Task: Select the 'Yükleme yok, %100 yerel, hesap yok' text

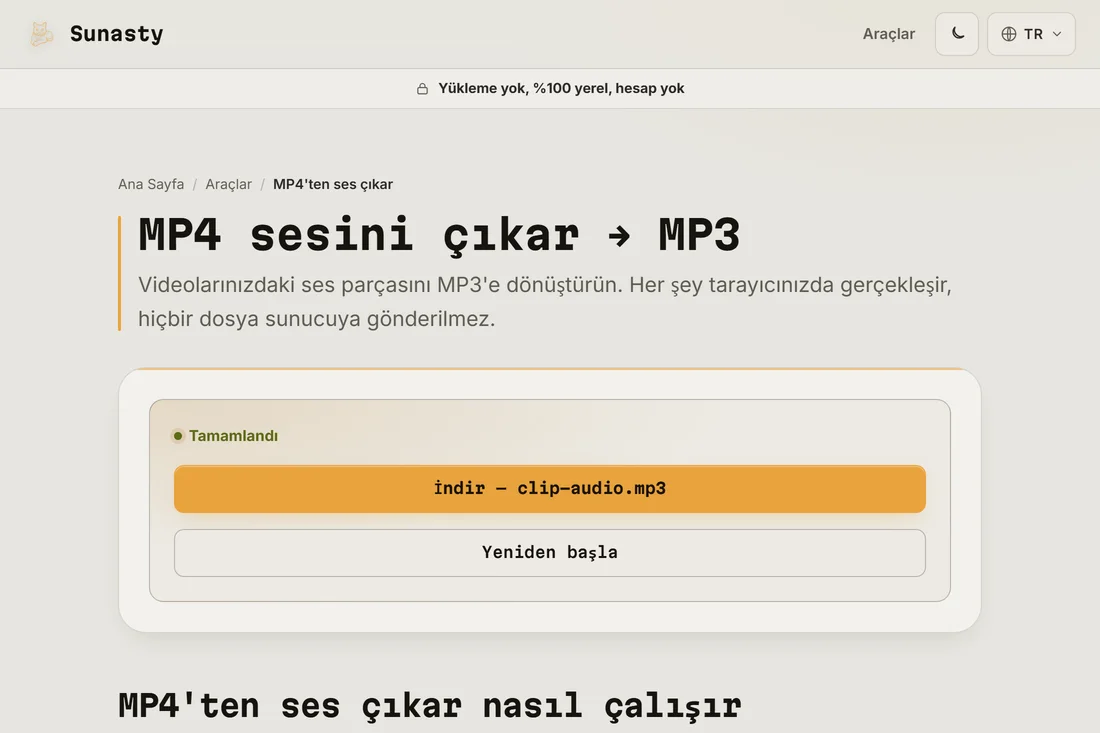Action: (x=561, y=88)
